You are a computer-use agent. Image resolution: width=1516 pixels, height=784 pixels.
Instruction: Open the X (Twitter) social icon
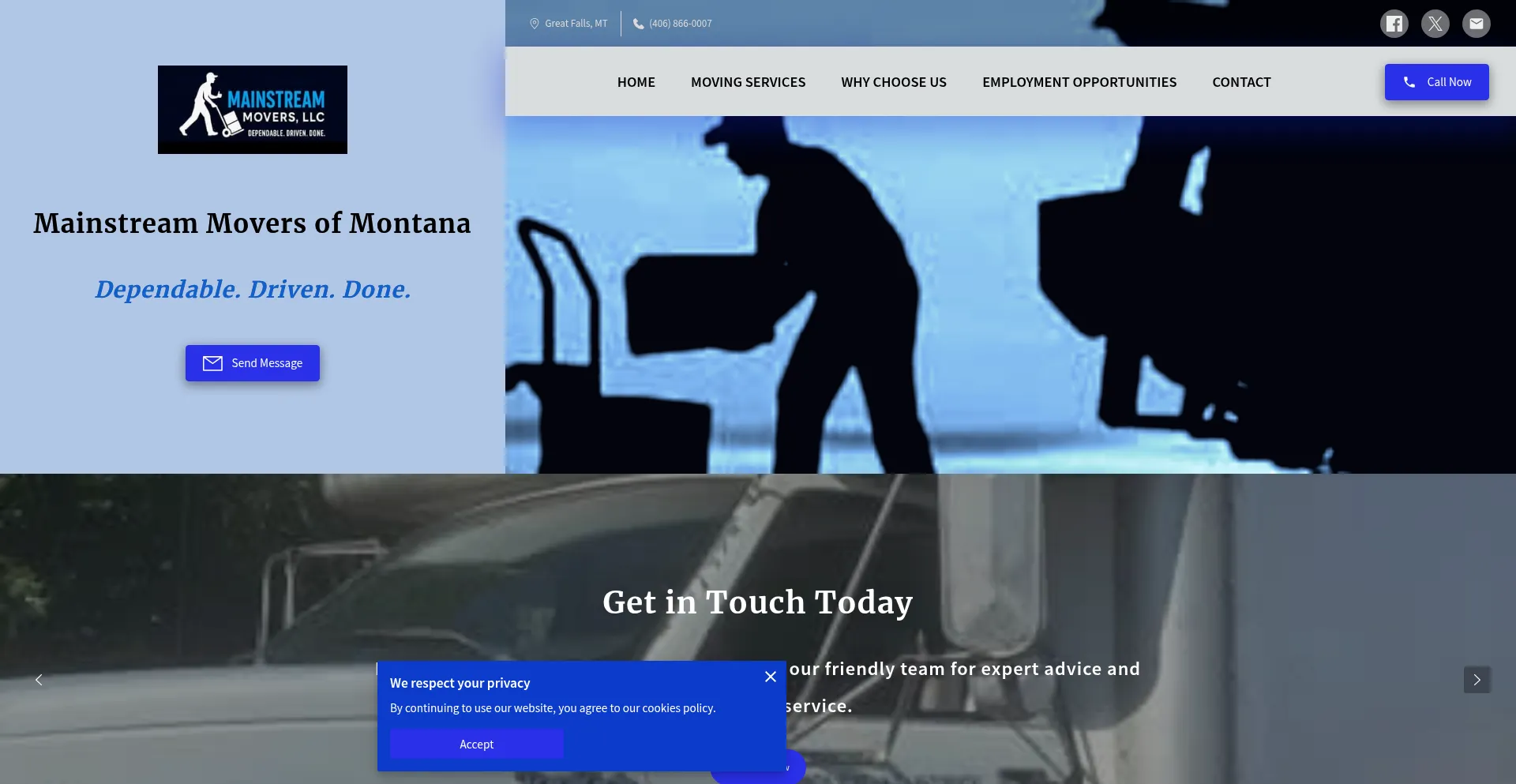pos(1435,24)
